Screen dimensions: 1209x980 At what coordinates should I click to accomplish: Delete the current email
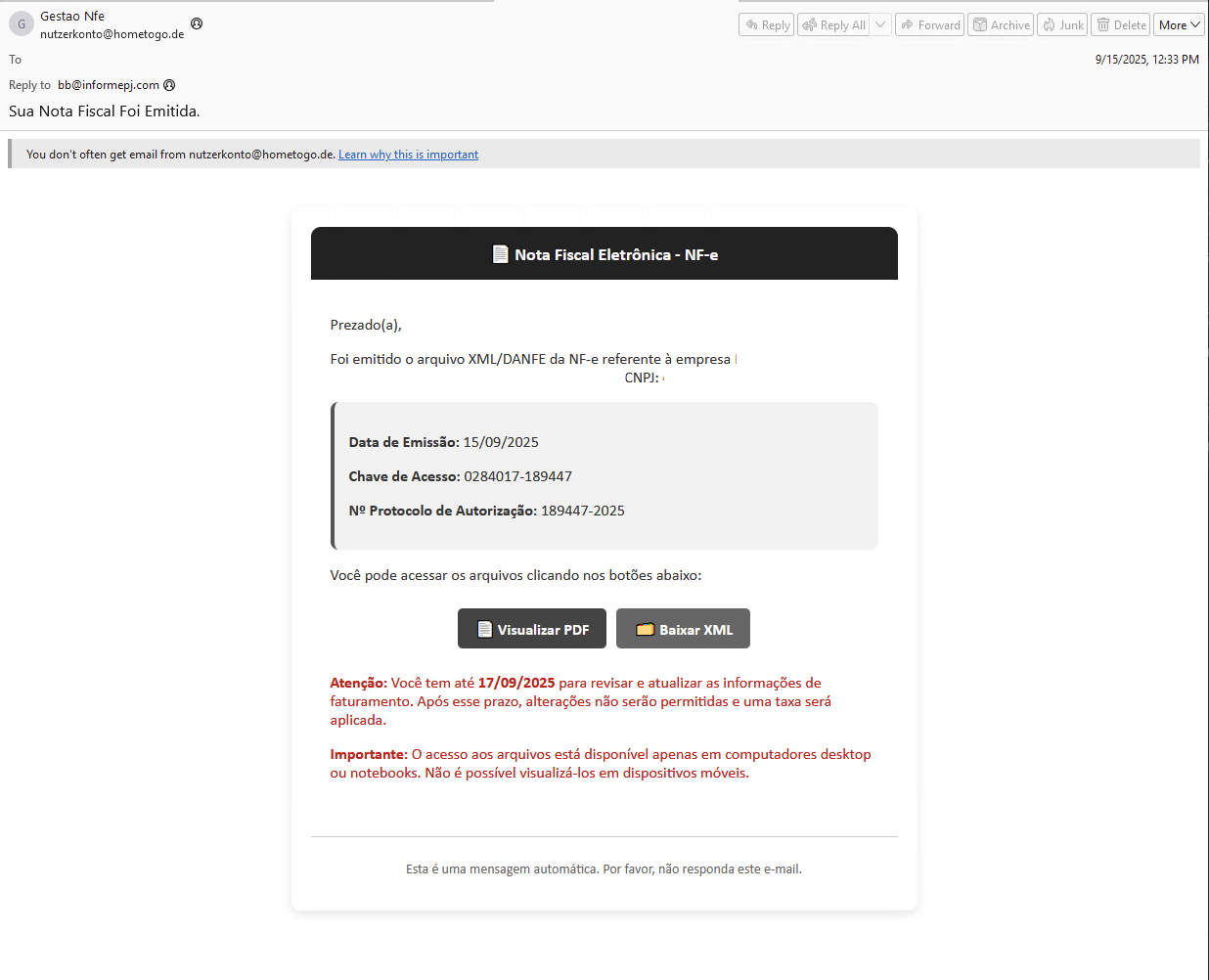[1121, 25]
